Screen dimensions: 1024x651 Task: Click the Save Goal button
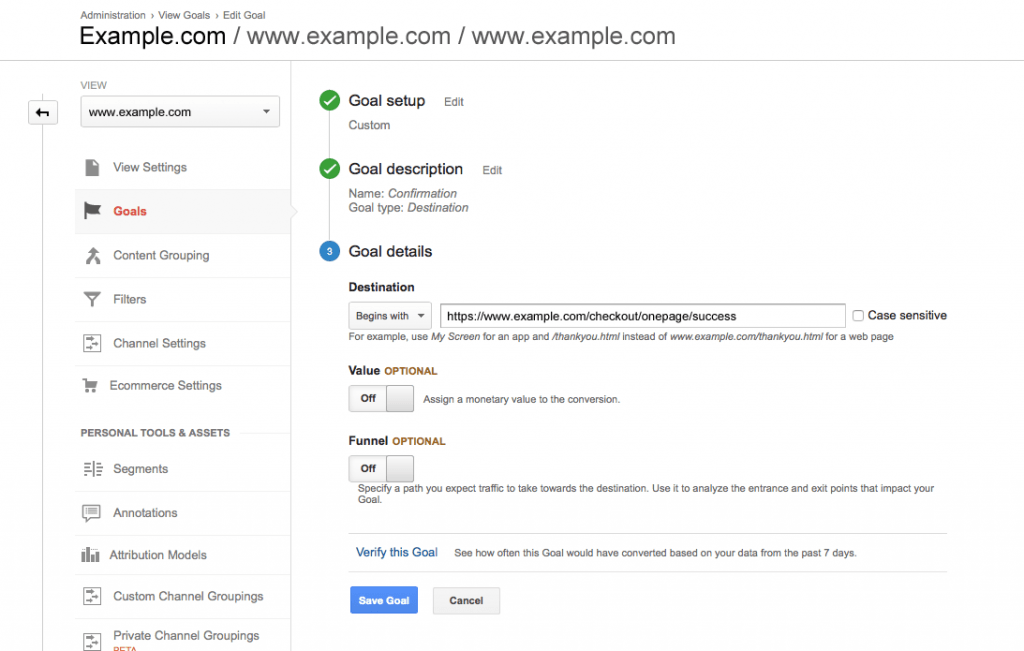click(384, 600)
